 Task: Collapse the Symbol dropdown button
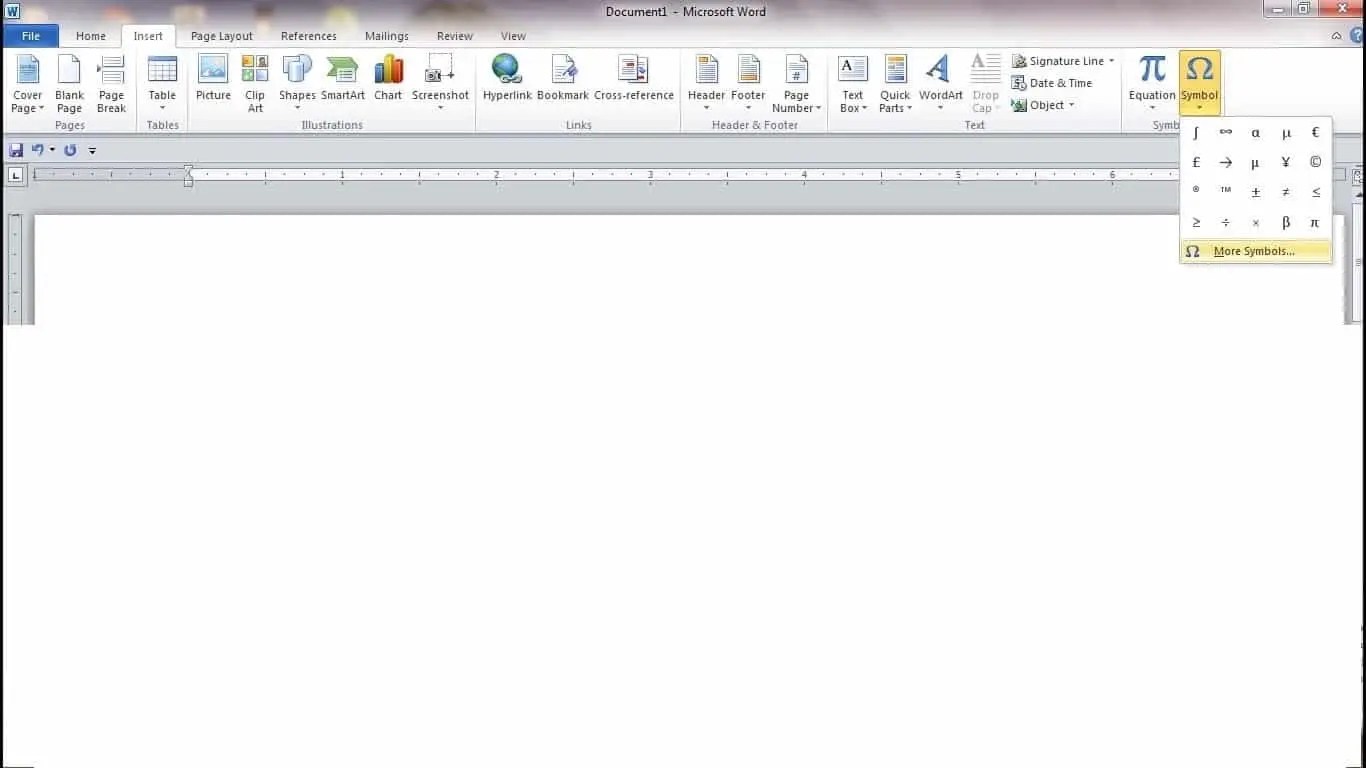[1199, 84]
